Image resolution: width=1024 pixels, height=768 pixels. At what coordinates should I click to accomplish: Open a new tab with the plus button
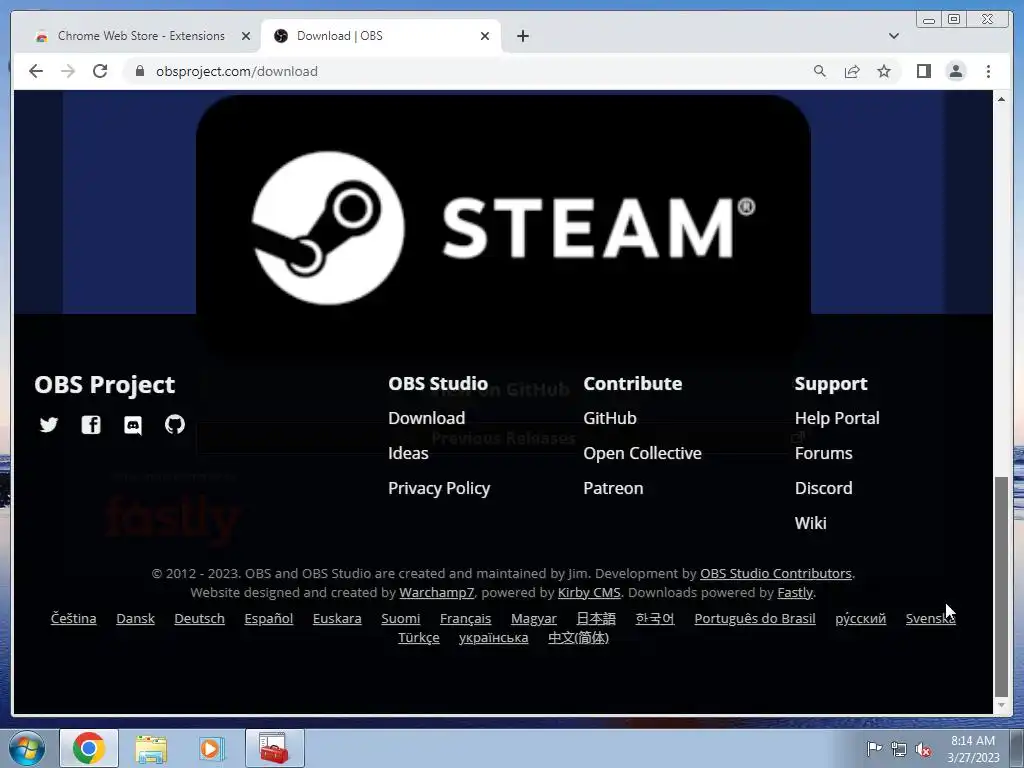pos(522,36)
